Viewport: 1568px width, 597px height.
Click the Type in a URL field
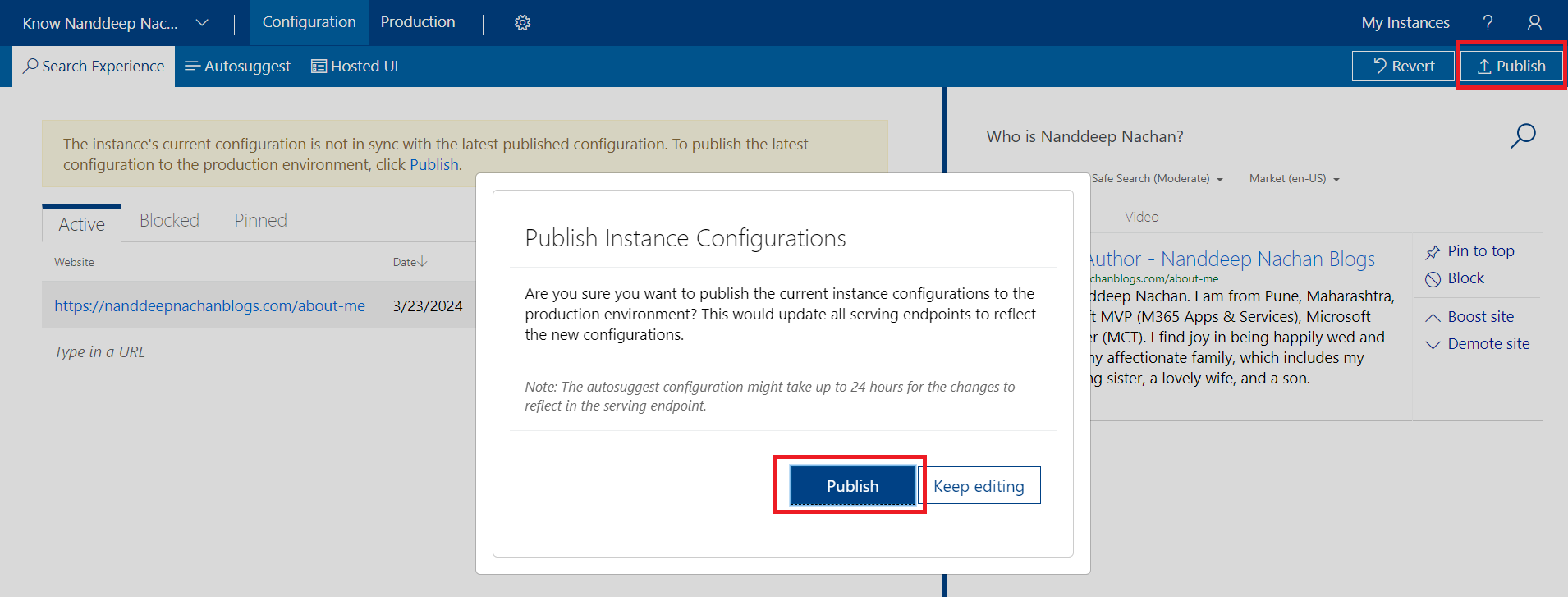click(x=100, y=352)
